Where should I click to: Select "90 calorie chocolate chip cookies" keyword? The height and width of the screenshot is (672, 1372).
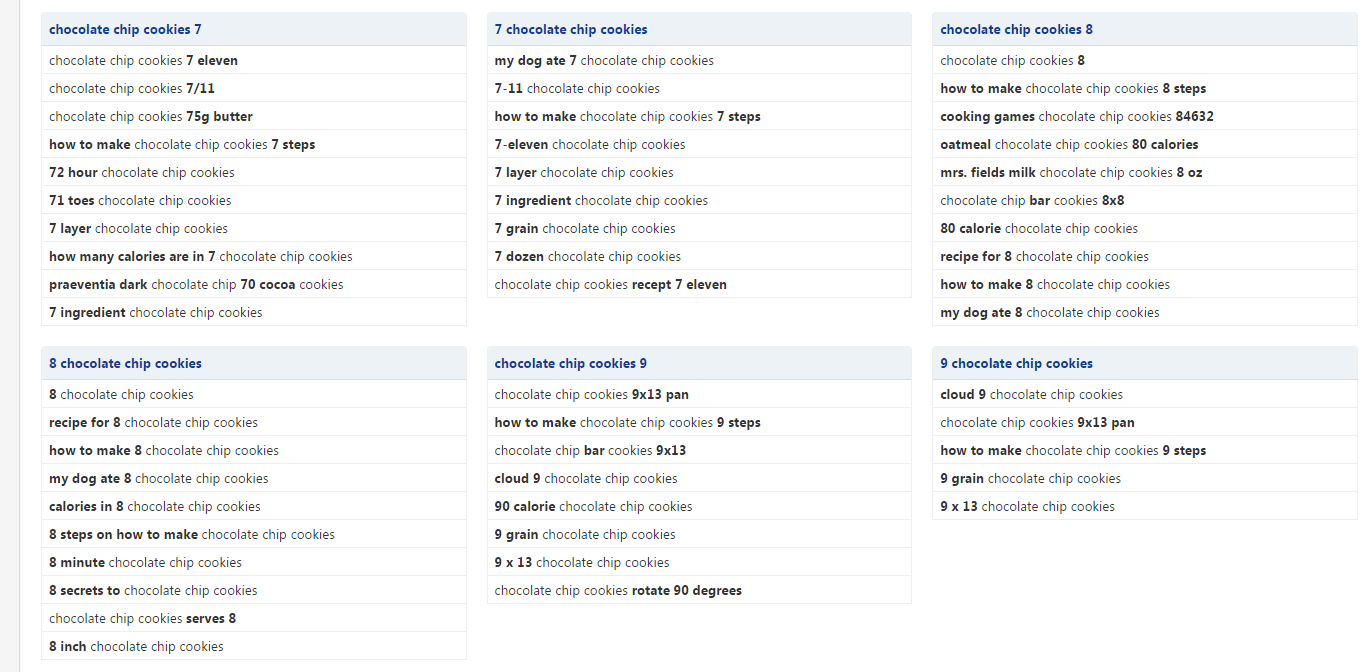click(593, 507)
